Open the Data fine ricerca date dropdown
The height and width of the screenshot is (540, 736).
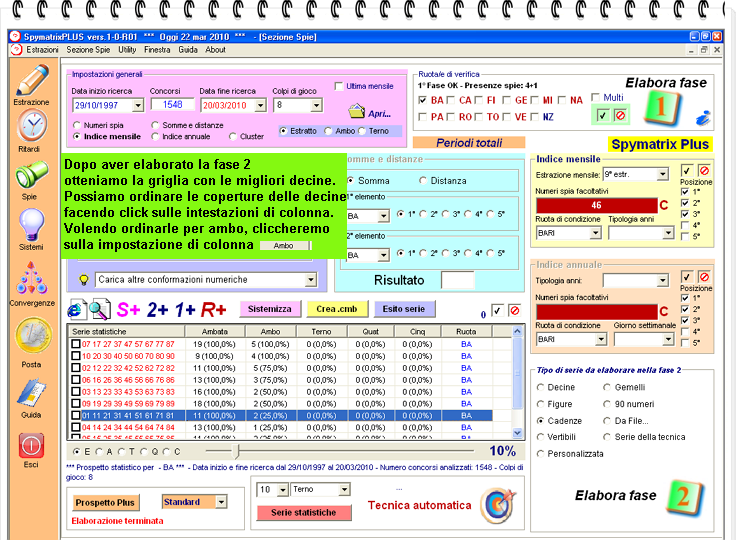click(261, 105)
